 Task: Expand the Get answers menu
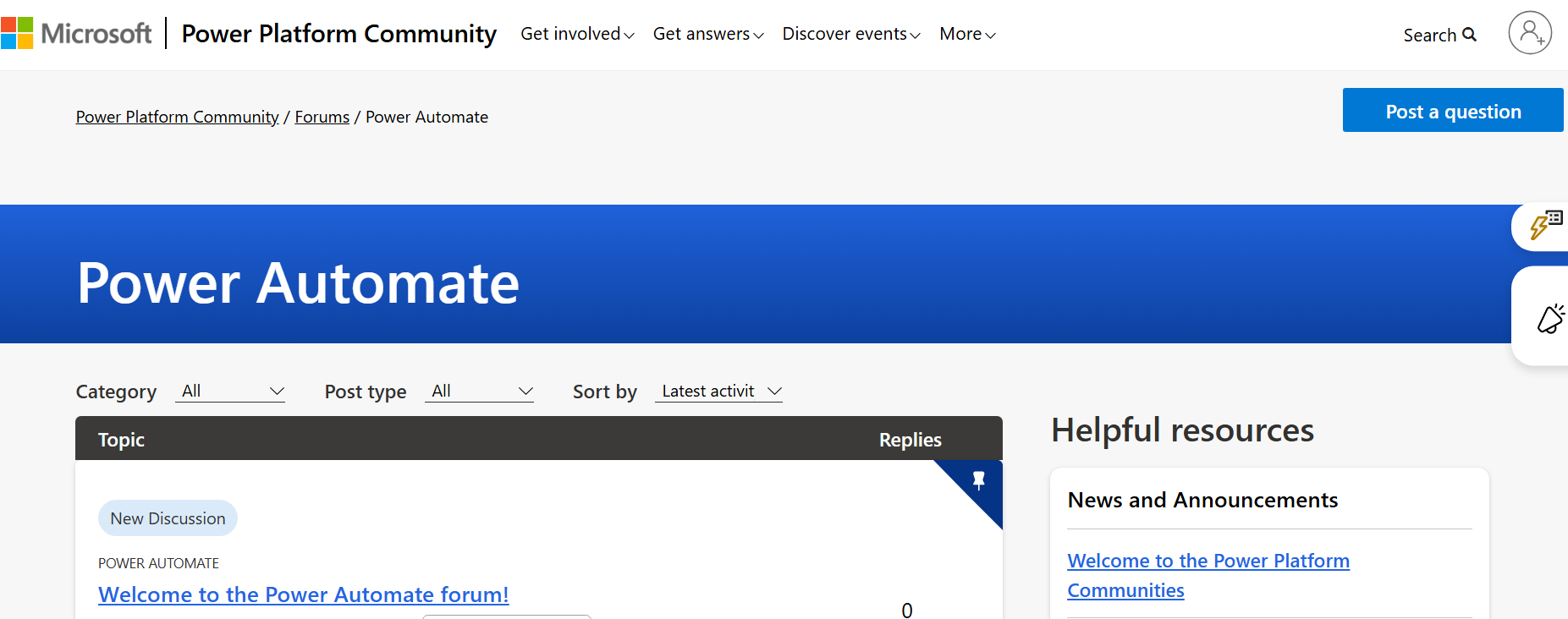click(708, 34)
